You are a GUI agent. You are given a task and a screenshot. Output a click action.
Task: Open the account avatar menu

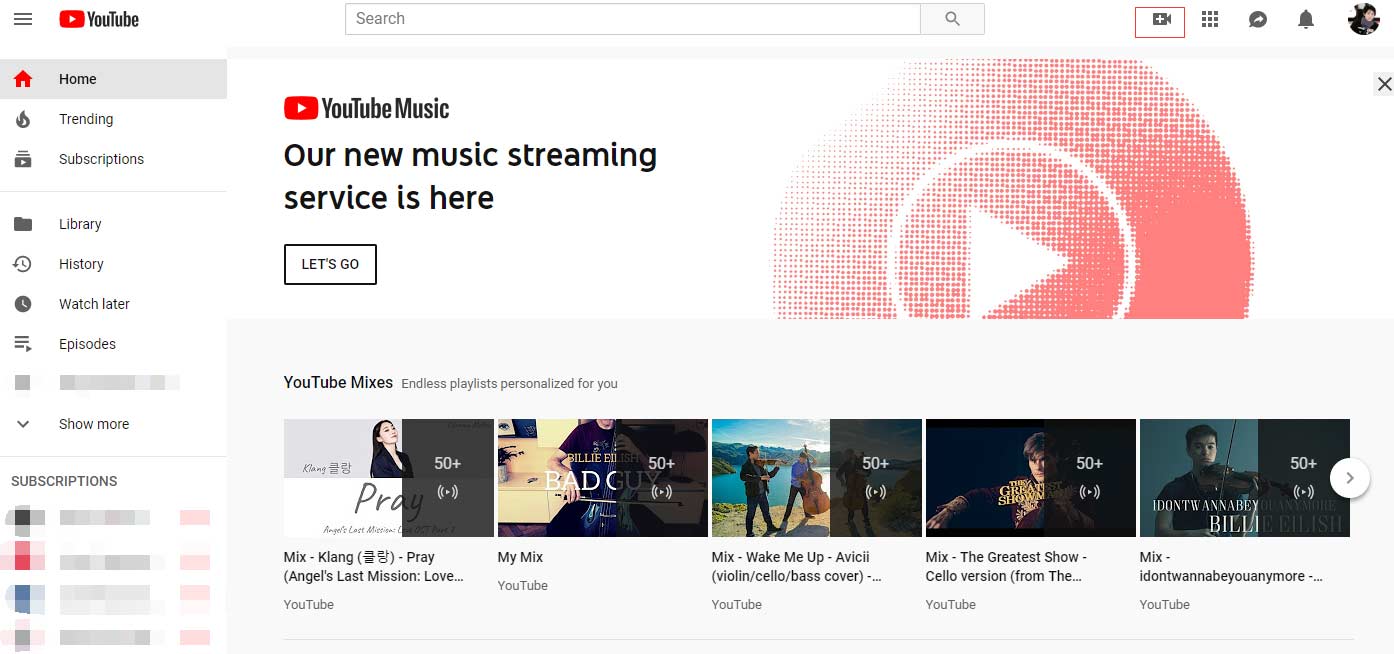coord(1363,19)
